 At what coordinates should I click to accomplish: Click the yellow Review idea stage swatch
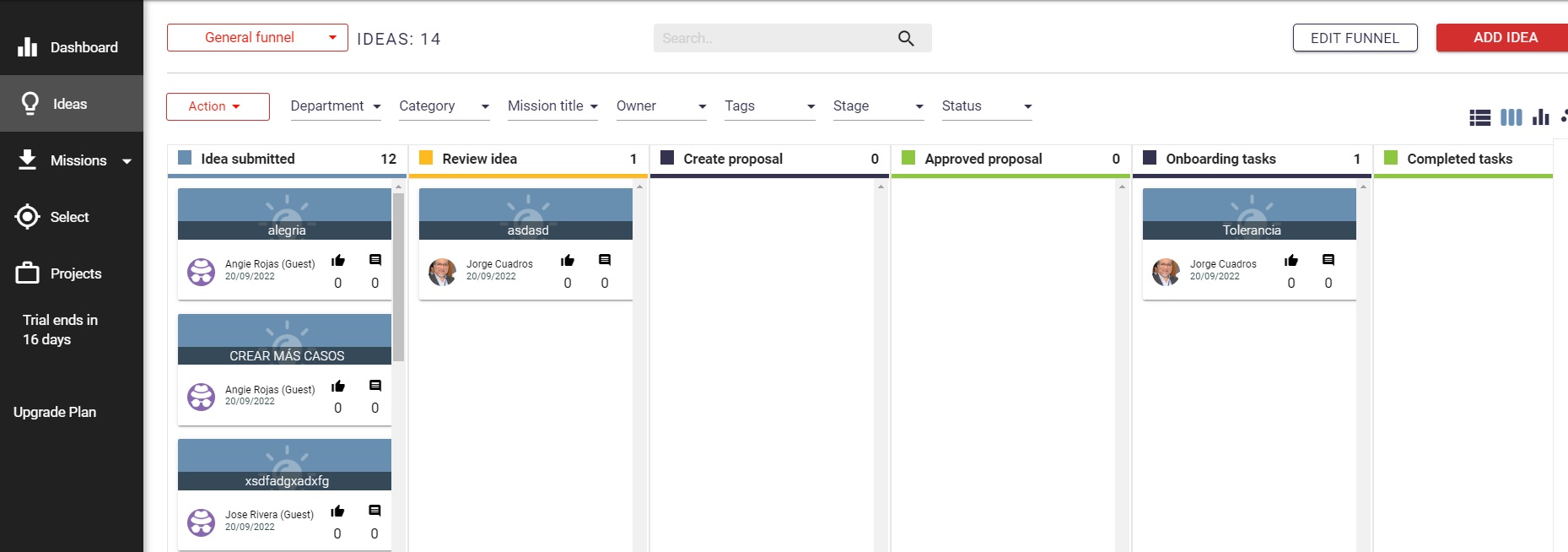point(426,158)
